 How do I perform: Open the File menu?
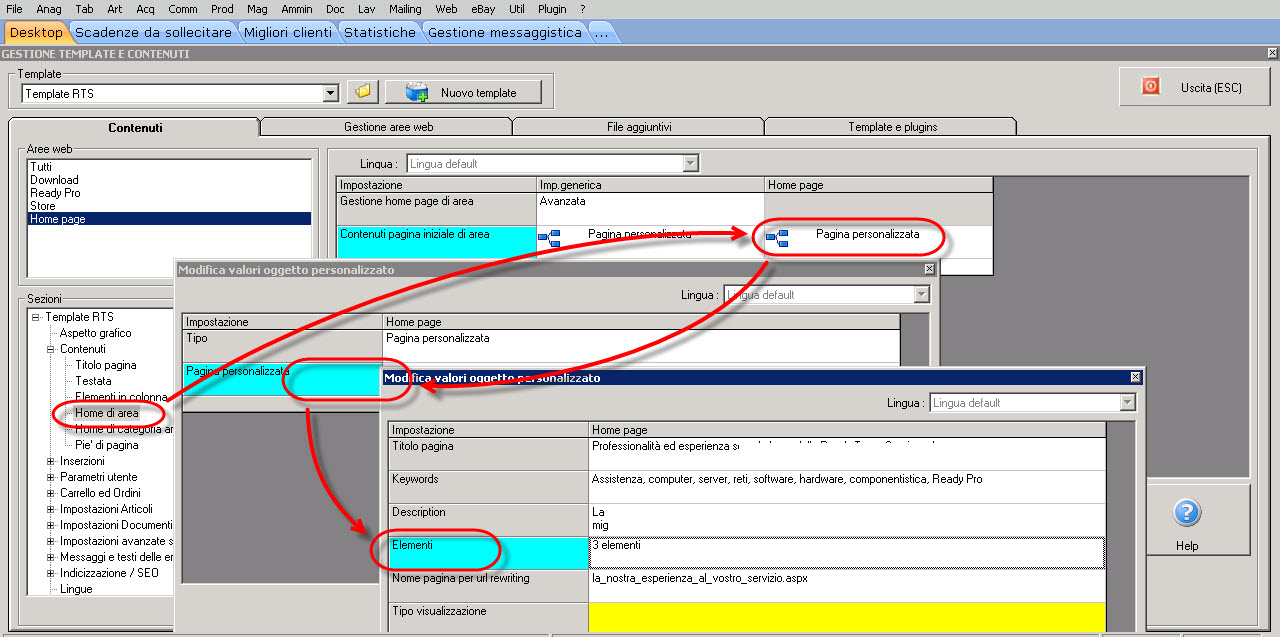pos(14,9)
